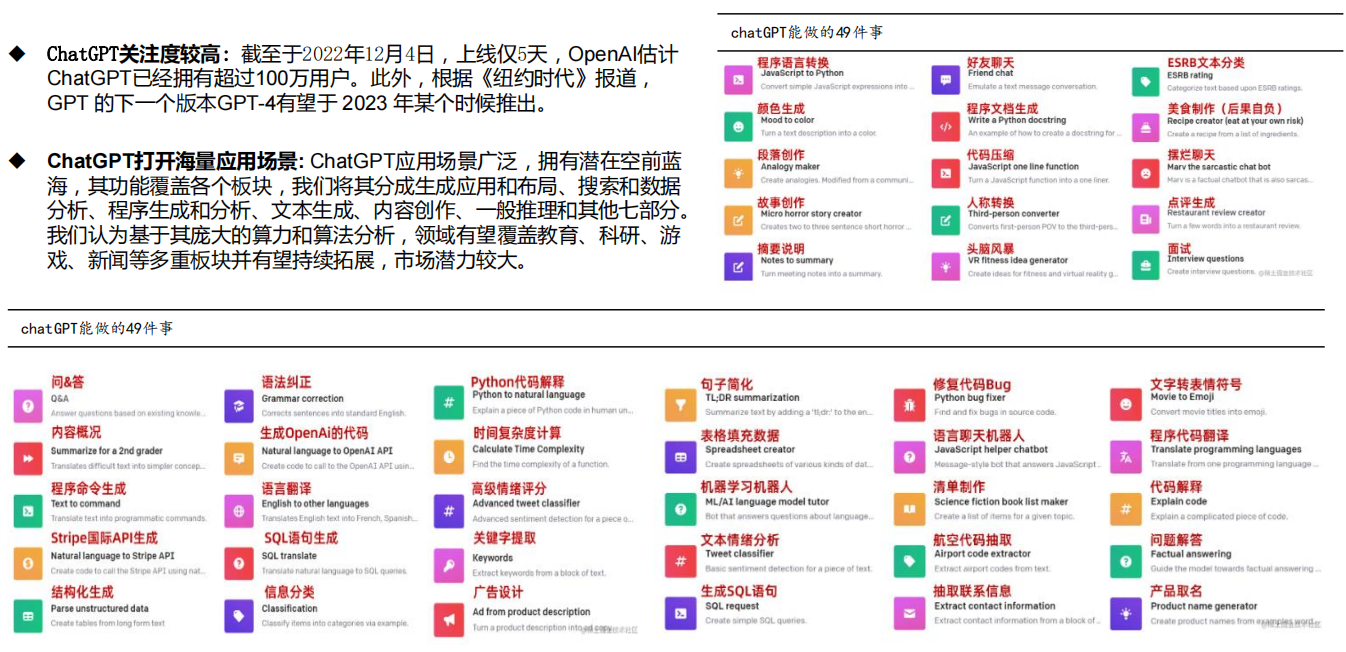Click the Recipe creator icon

tap(1145, 127)
